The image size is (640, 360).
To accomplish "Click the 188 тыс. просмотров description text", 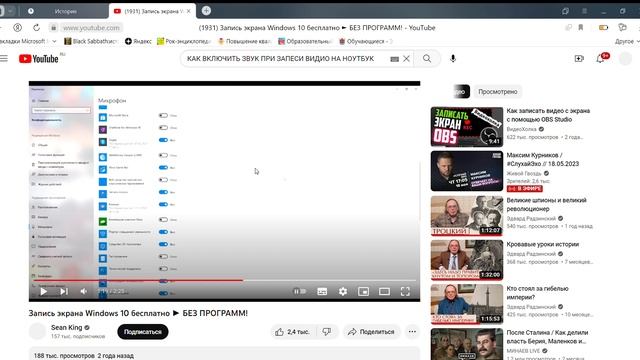I will (x=84, y=356).
